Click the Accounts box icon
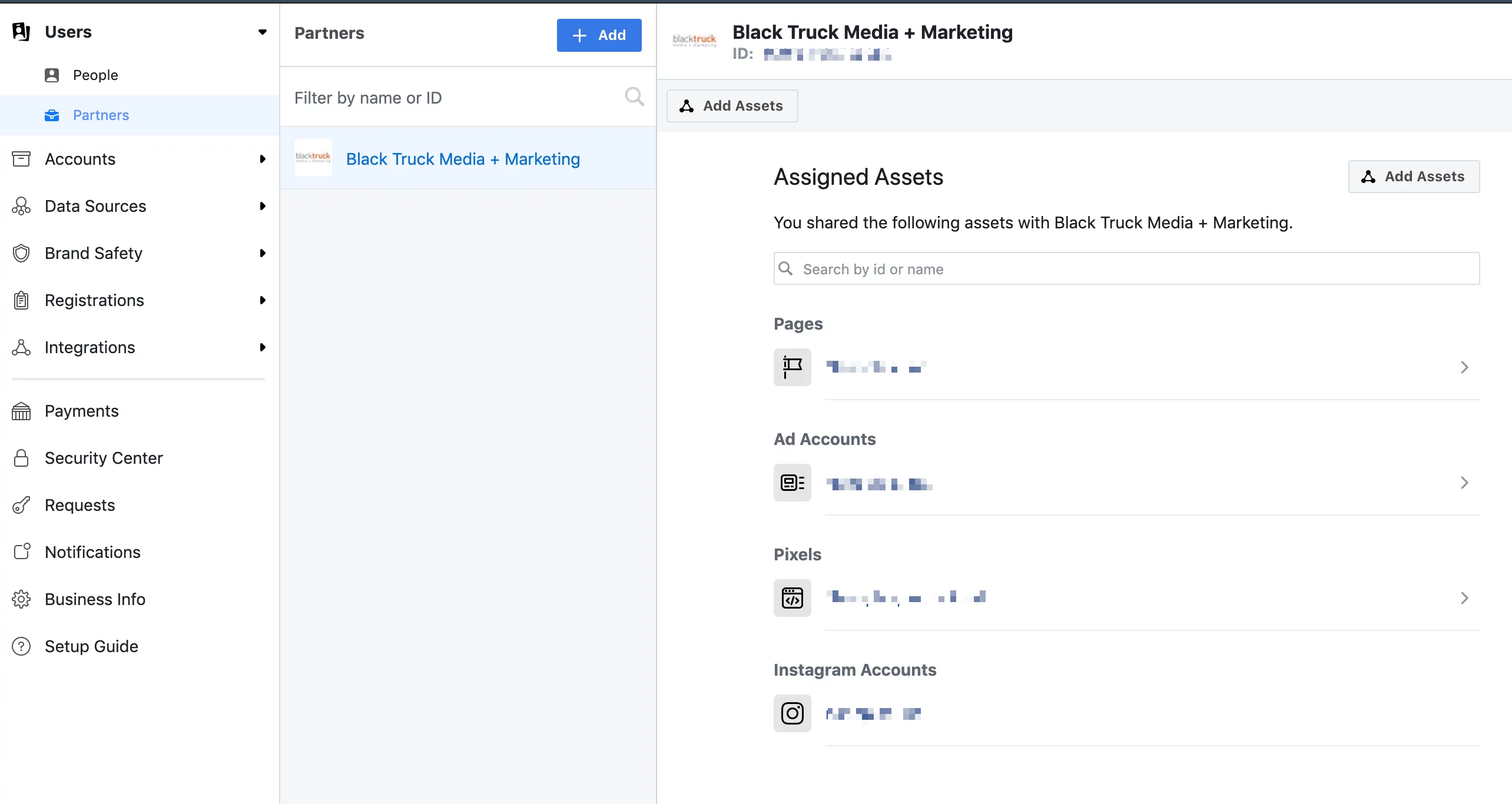This screenshot has width=1512, height=804. pos(21,159)
